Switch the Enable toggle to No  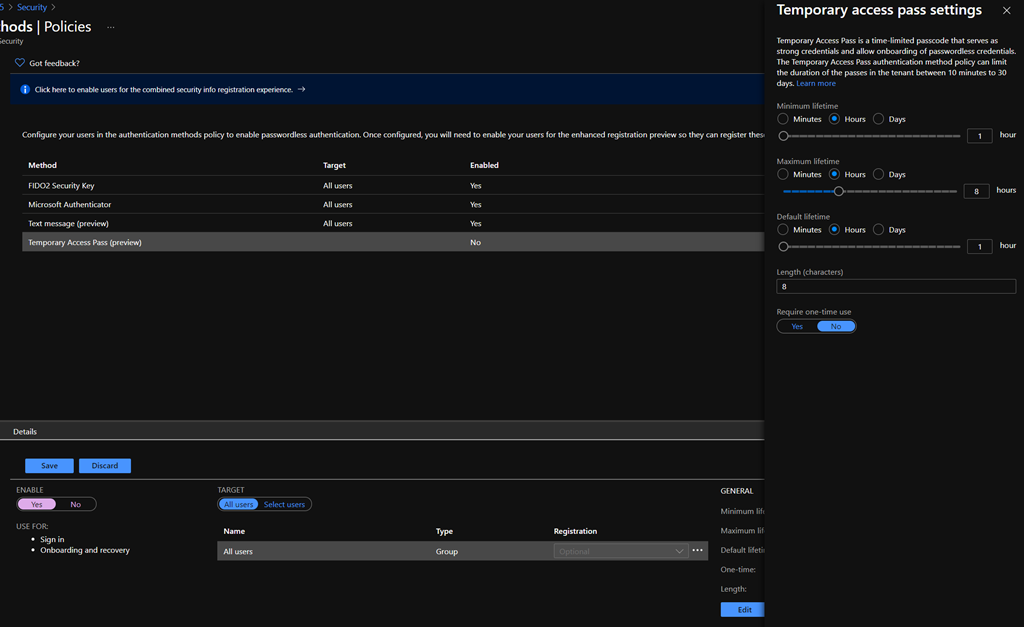[x=75, y=504]
